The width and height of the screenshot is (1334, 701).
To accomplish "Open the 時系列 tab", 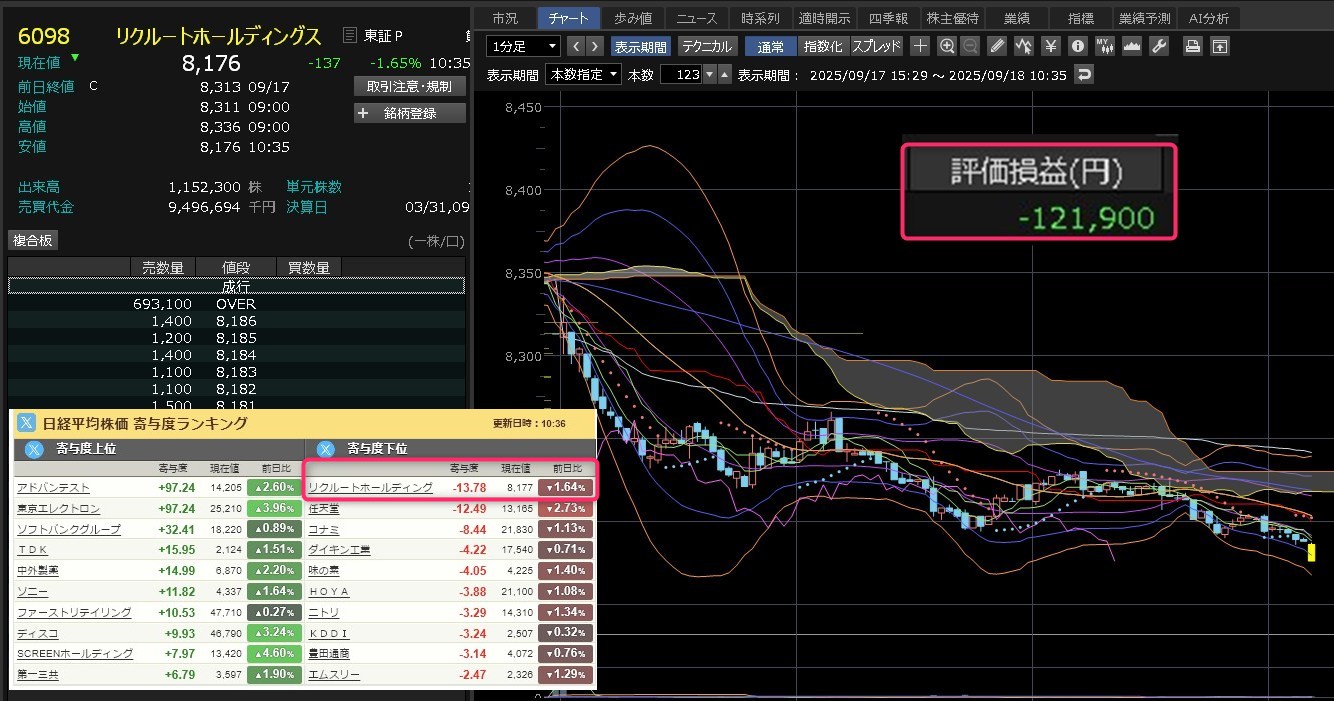I will 761,18.
